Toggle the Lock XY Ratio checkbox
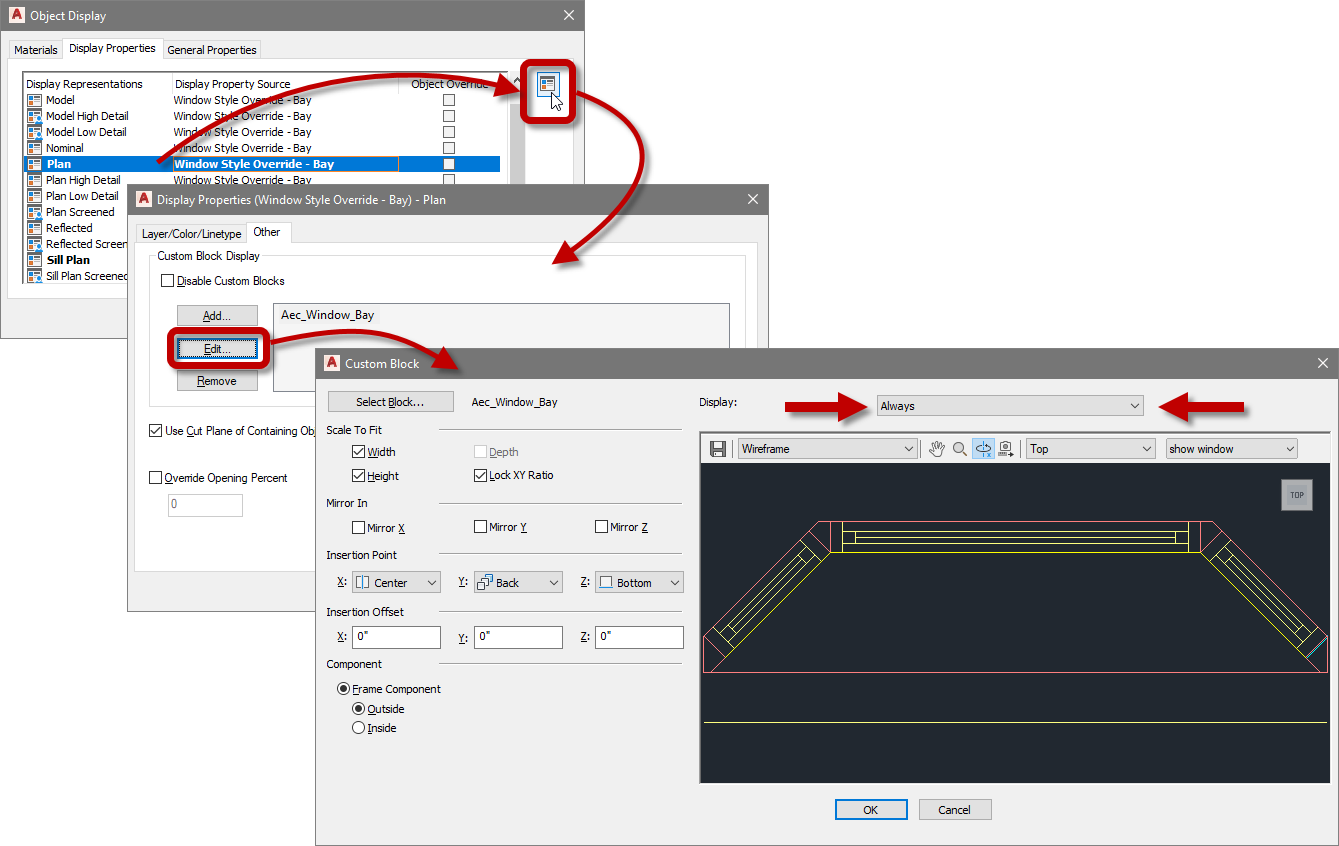This screenshot has width=1339, height=846. coord(480,475)
